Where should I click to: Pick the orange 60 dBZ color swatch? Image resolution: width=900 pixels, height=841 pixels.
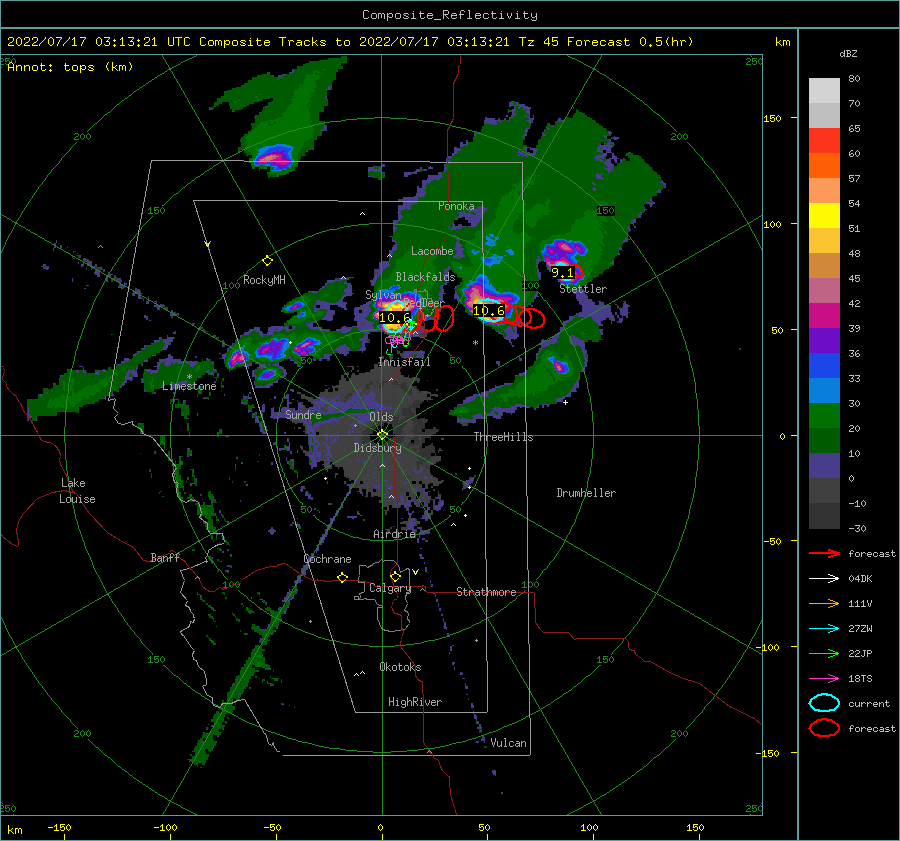824,166
